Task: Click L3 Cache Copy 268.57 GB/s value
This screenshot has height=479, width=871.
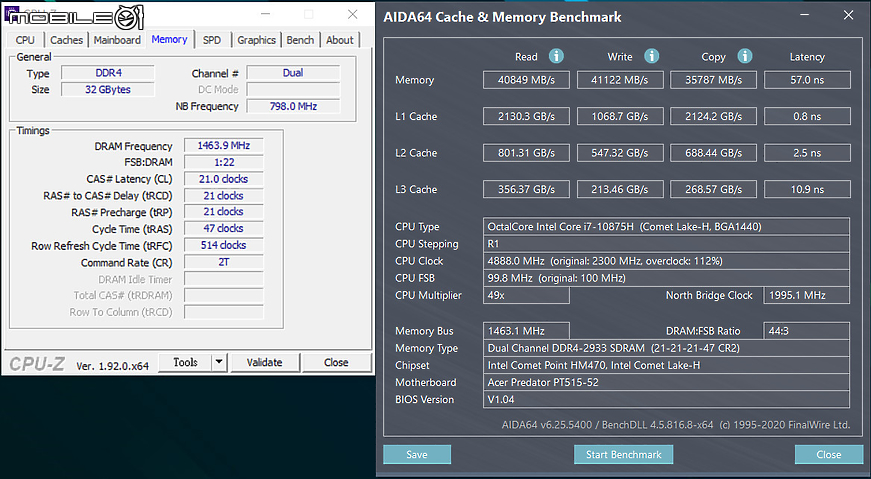Action: pyautogui.click(x=713, y=189)
